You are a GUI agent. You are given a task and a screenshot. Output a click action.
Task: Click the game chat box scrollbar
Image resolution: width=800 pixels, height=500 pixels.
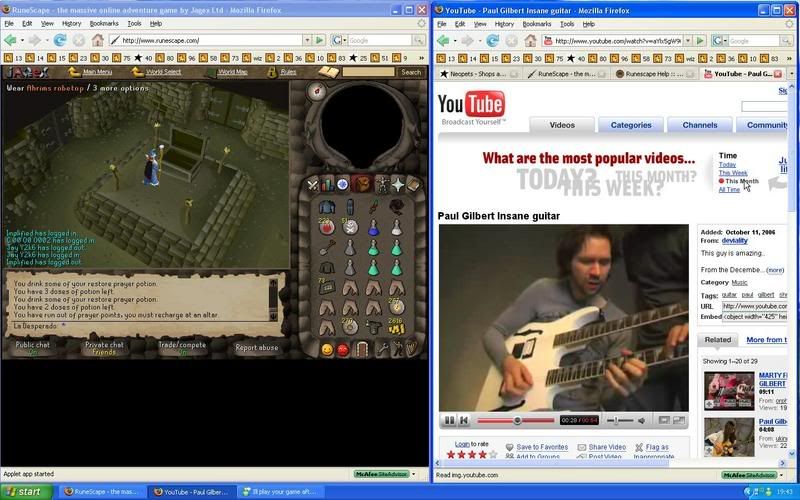(273, 299)
